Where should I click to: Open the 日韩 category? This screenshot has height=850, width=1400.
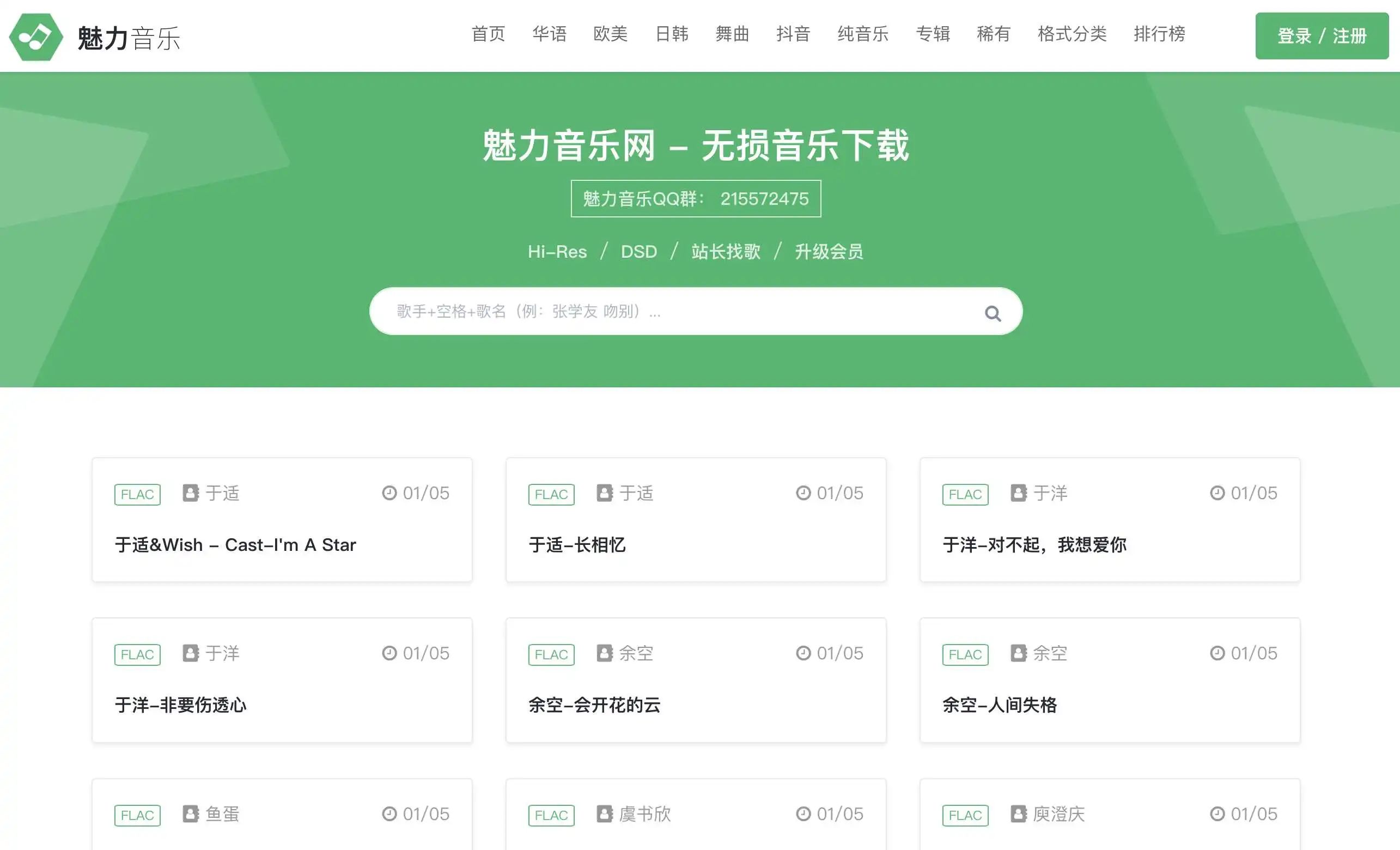click(672, 34)
